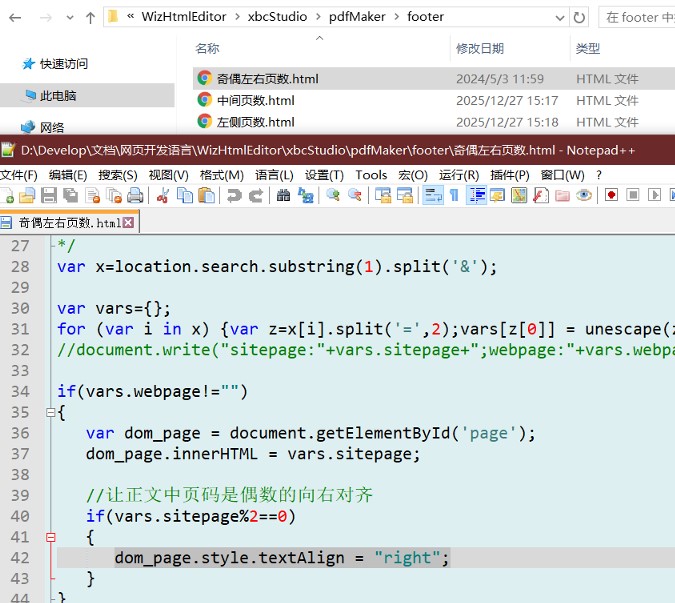The height and width of the screenshot is (603, 675).
Task: Click the Cut scissors icon
Action: 162,195
